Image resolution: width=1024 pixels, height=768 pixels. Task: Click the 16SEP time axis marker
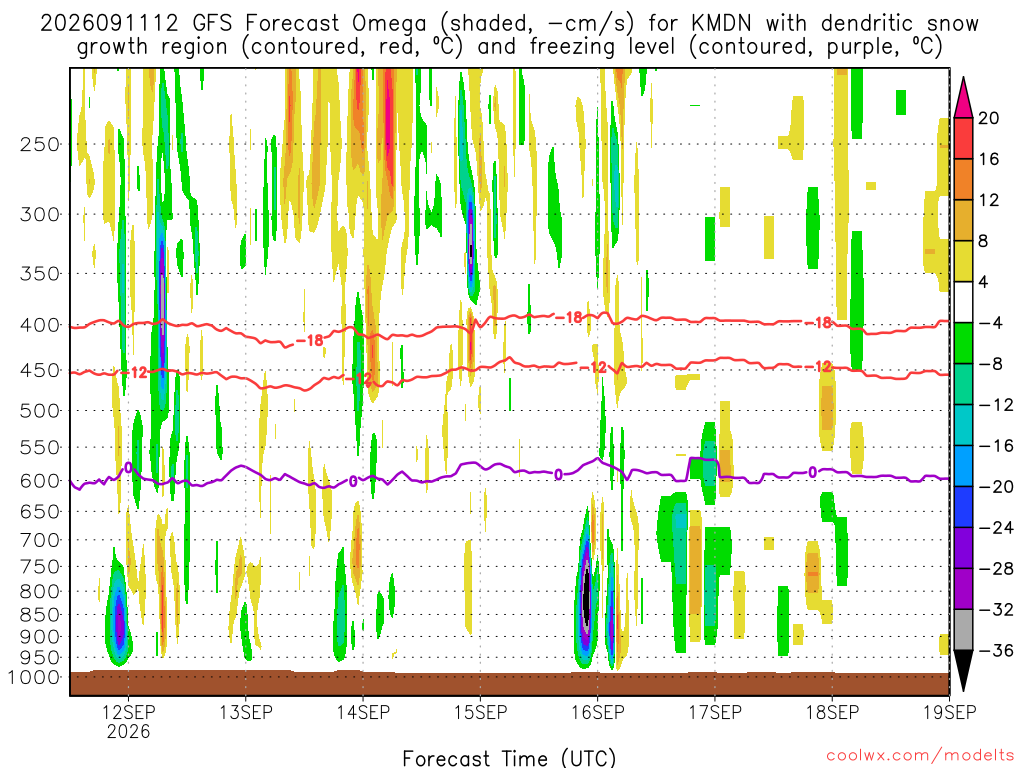tap(598, 712)
